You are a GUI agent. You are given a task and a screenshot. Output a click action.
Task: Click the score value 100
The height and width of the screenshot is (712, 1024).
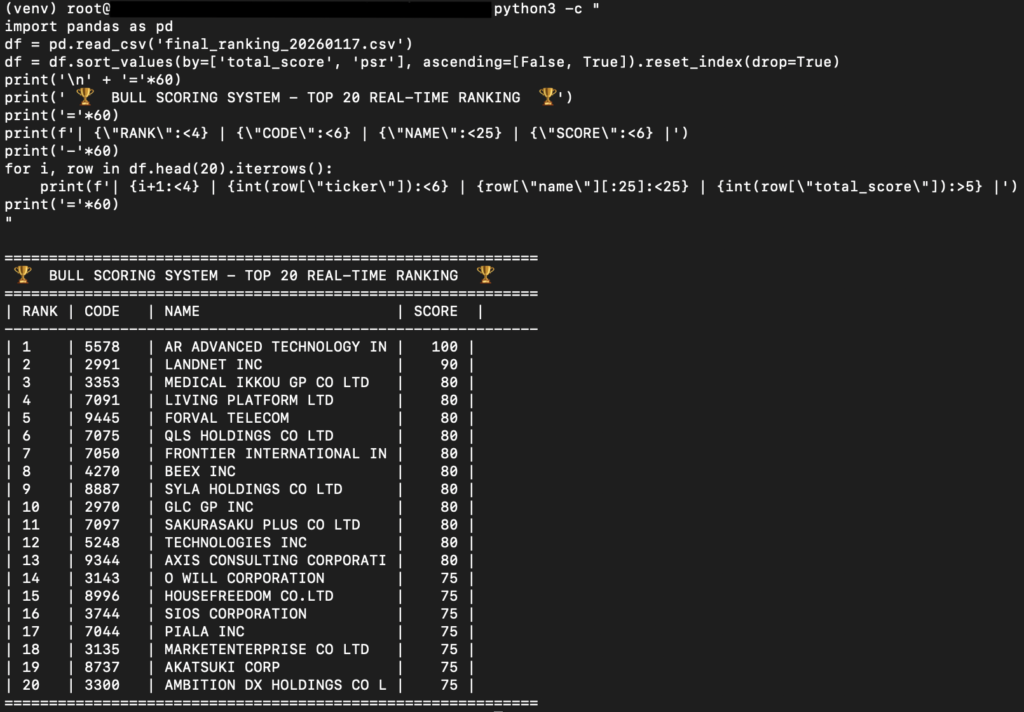pos(444,347)
